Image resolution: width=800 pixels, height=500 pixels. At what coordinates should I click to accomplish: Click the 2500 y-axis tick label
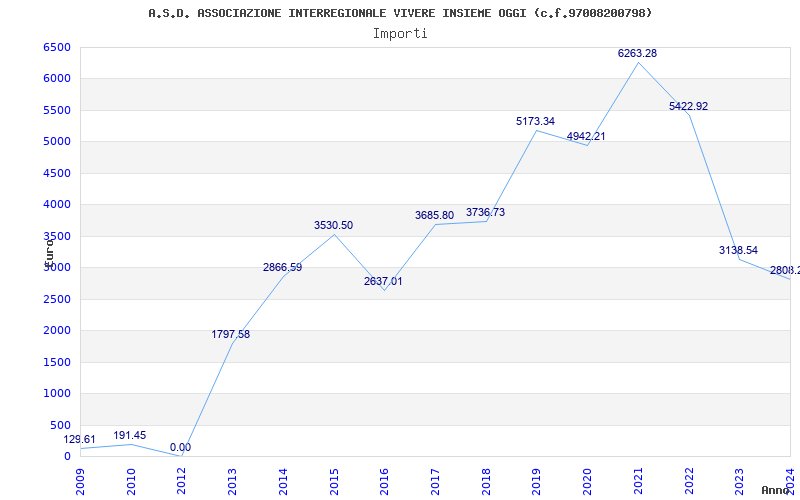pos(57,299)
